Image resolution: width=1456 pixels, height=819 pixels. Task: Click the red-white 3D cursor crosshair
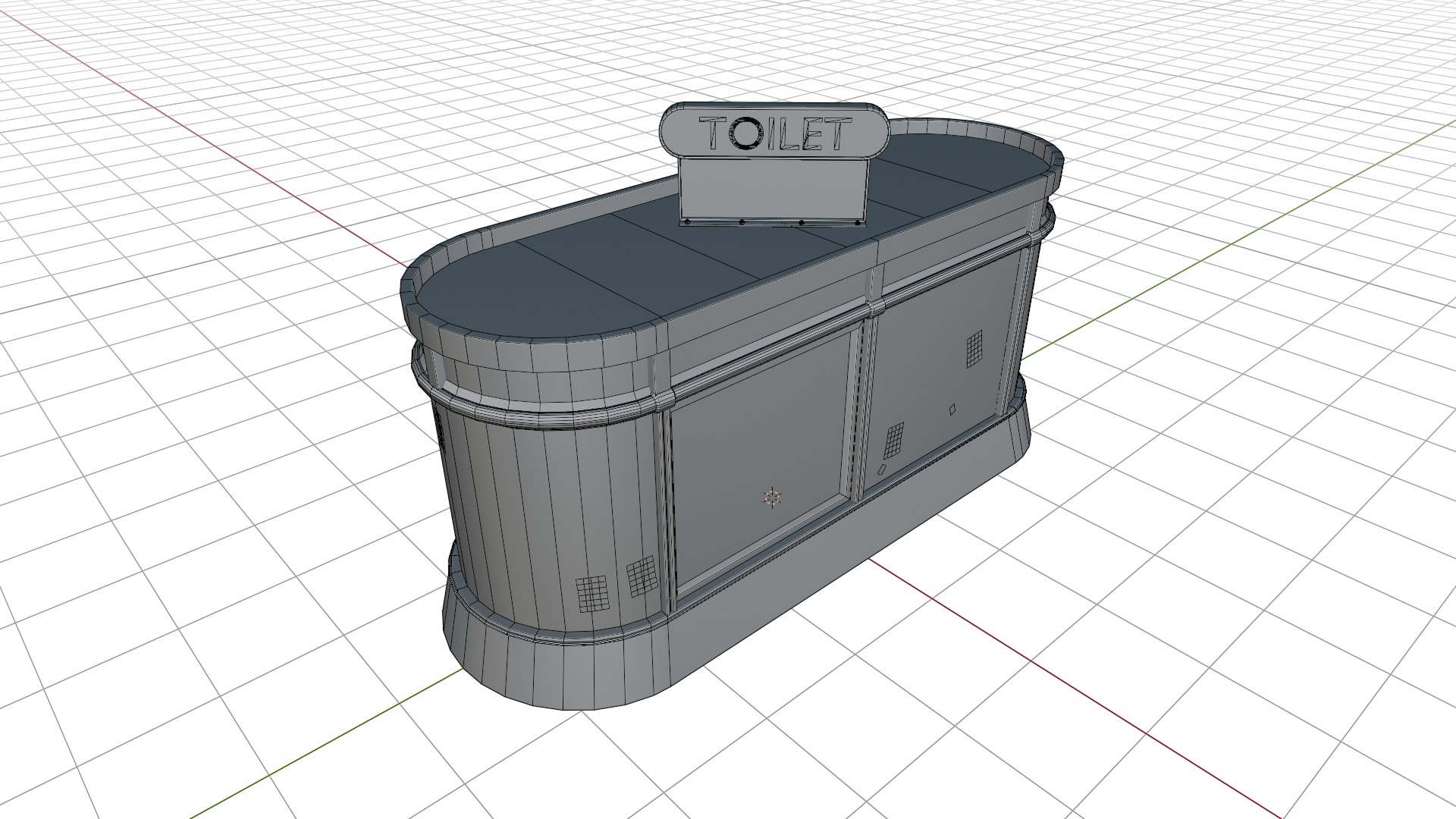click(x=772, y=498)
